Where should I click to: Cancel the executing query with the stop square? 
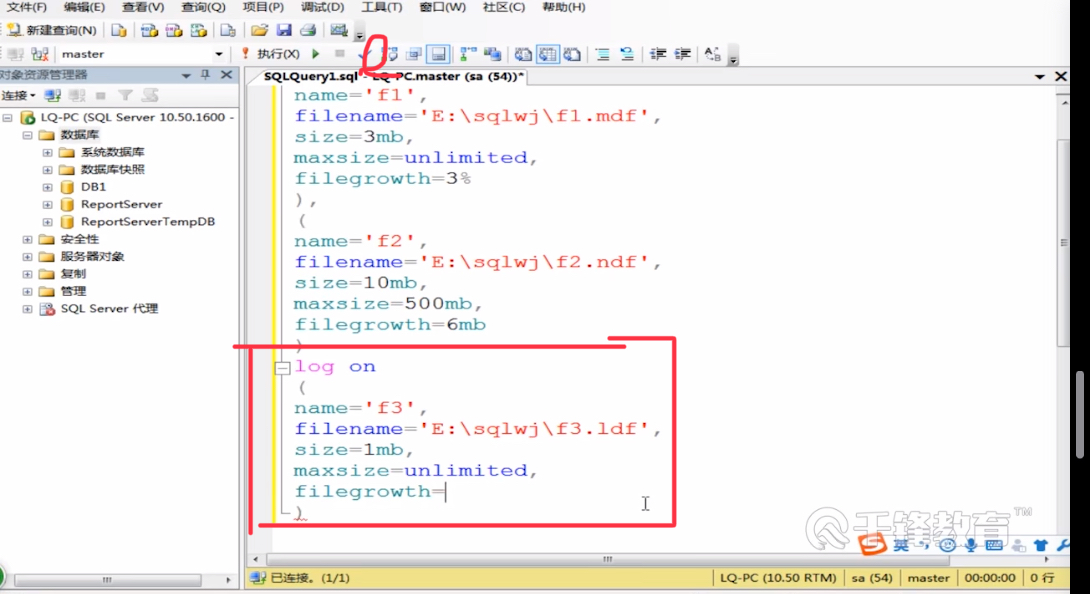[339, 54]
